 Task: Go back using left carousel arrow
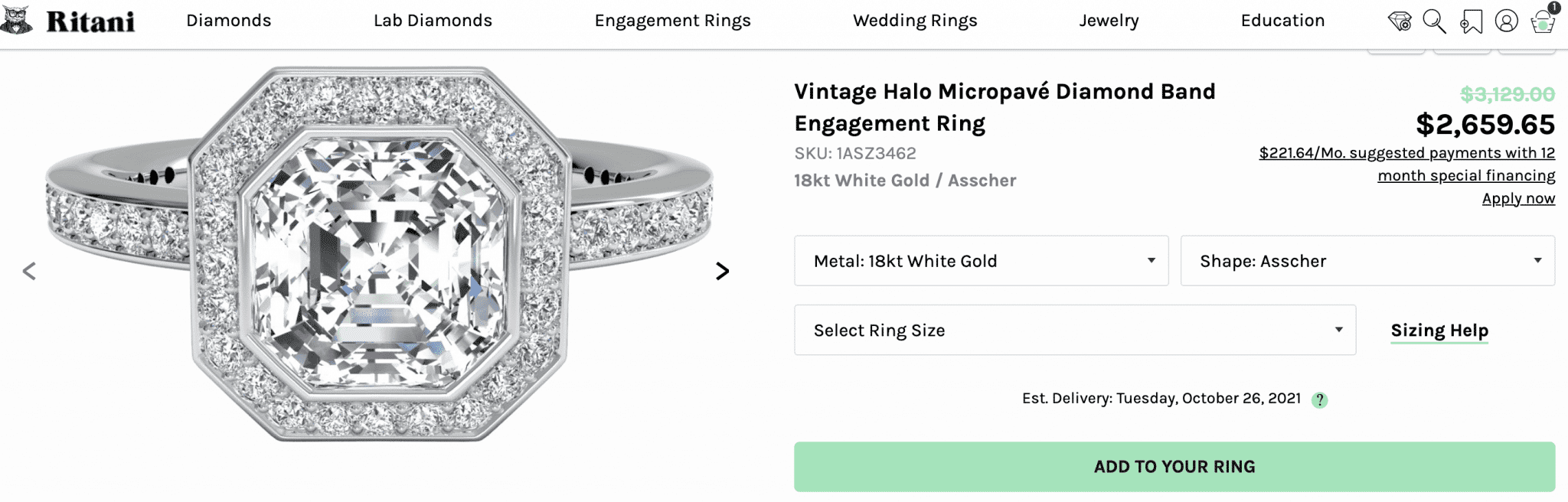click(31, 270)
